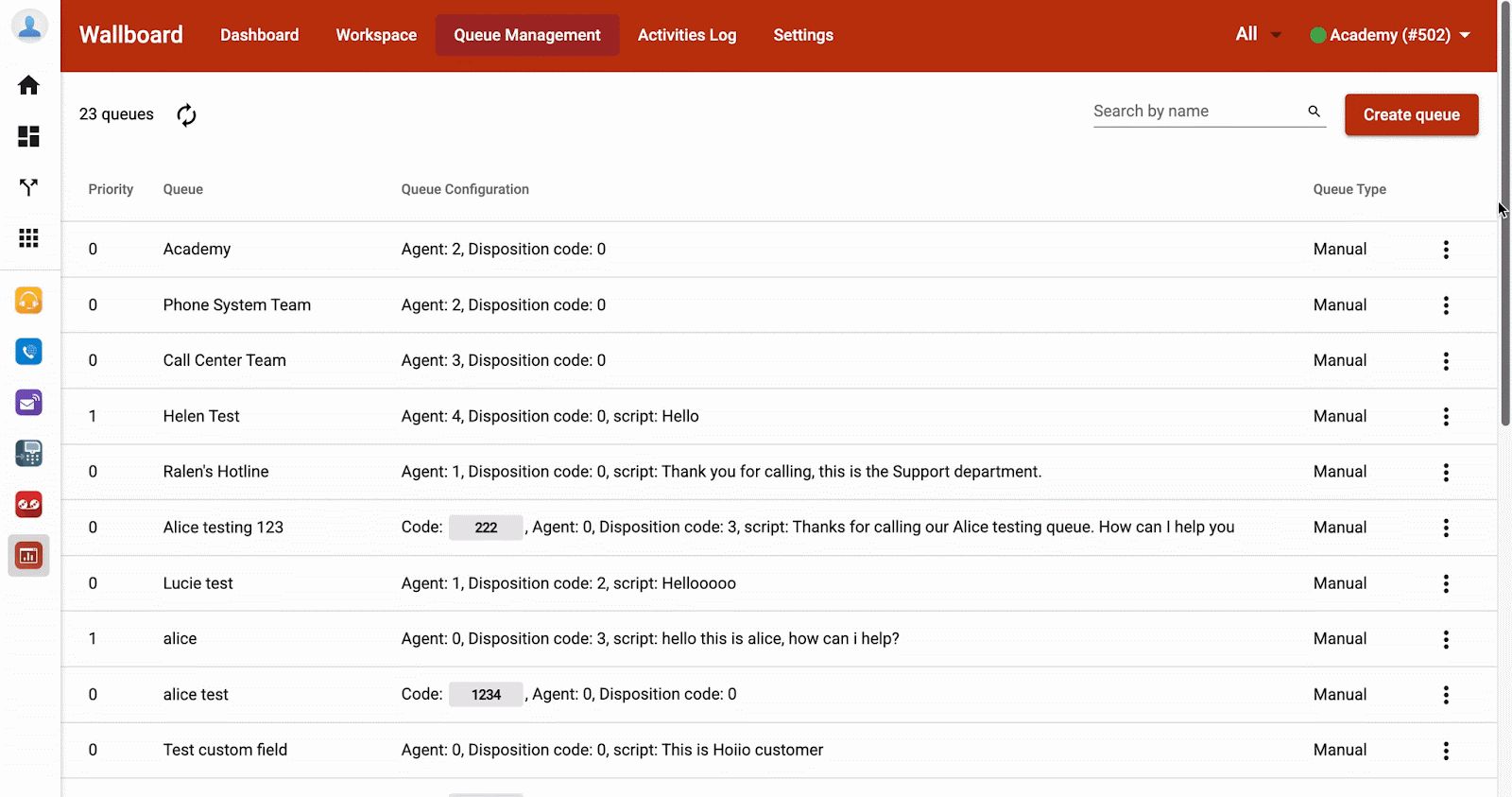The image size is (1512, 797).
Task: Click the Queue column header
Action: click(183, 189)
